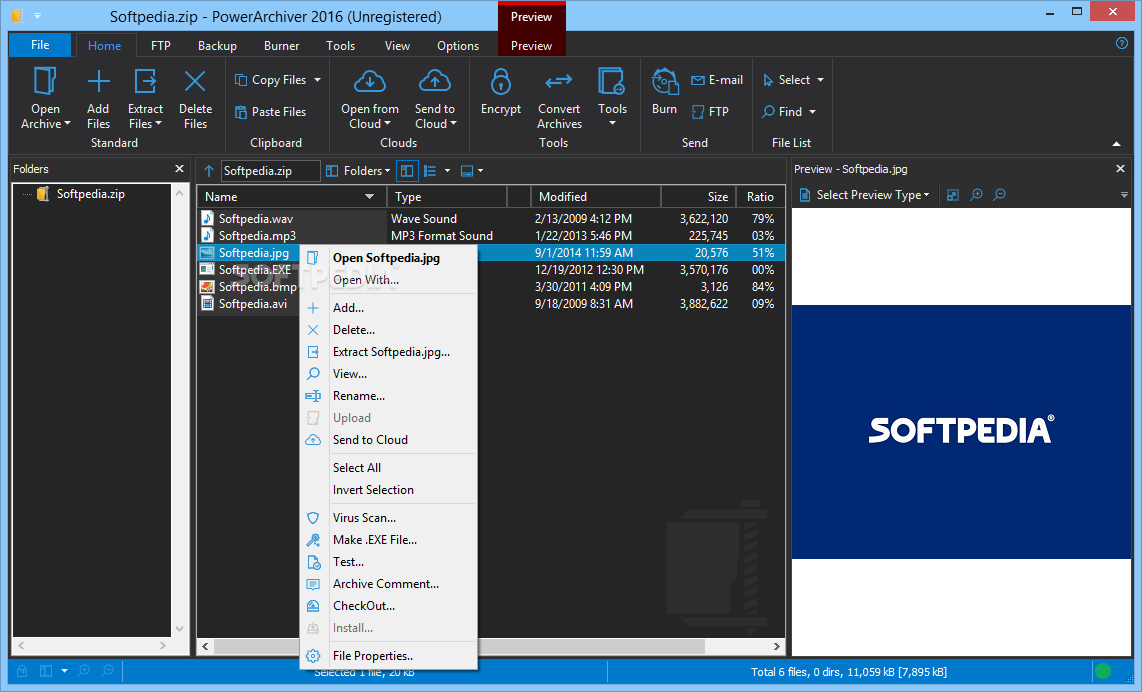1142x692 pixels.
Task: Zoom in on the preview image
Action: click(977, 194)
